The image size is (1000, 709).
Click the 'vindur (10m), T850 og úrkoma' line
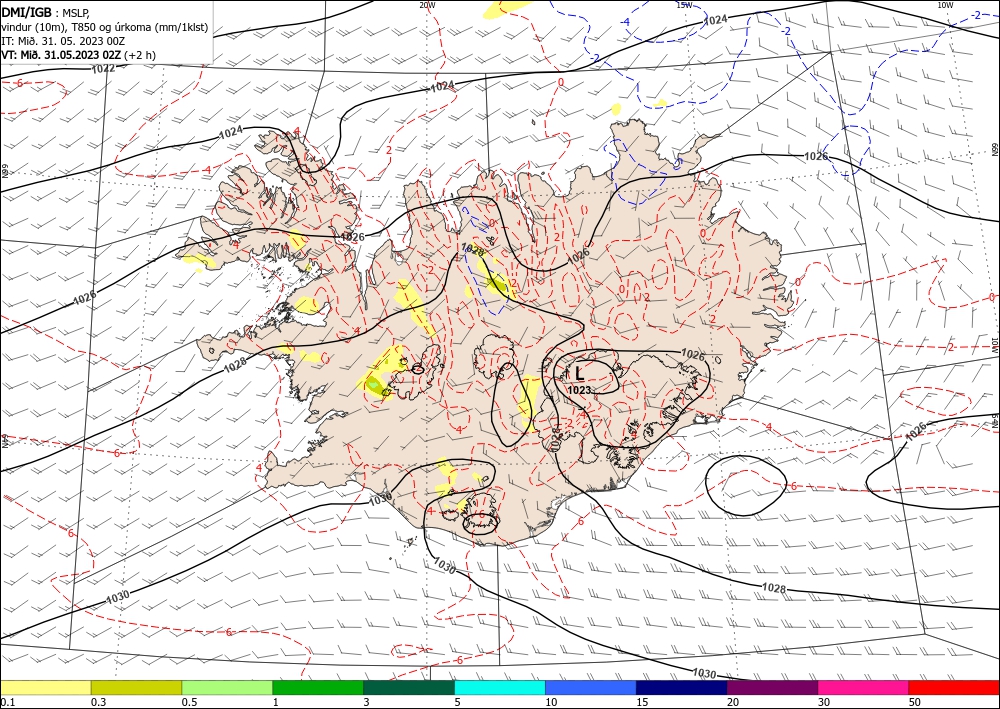pyautogui.click(x=104, y=27)
